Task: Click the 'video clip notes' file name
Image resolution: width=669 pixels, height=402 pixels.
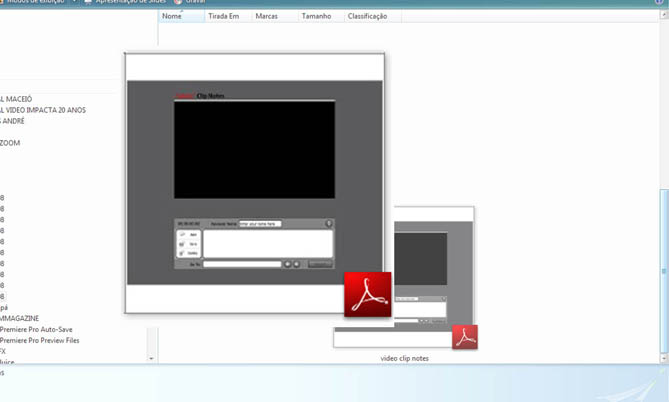Action: [x=404, y=357]
